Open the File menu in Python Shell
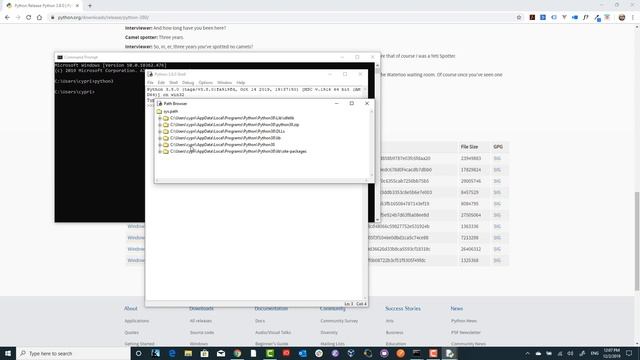The height and width of the screenshot is (360, 640). point(150,82)
